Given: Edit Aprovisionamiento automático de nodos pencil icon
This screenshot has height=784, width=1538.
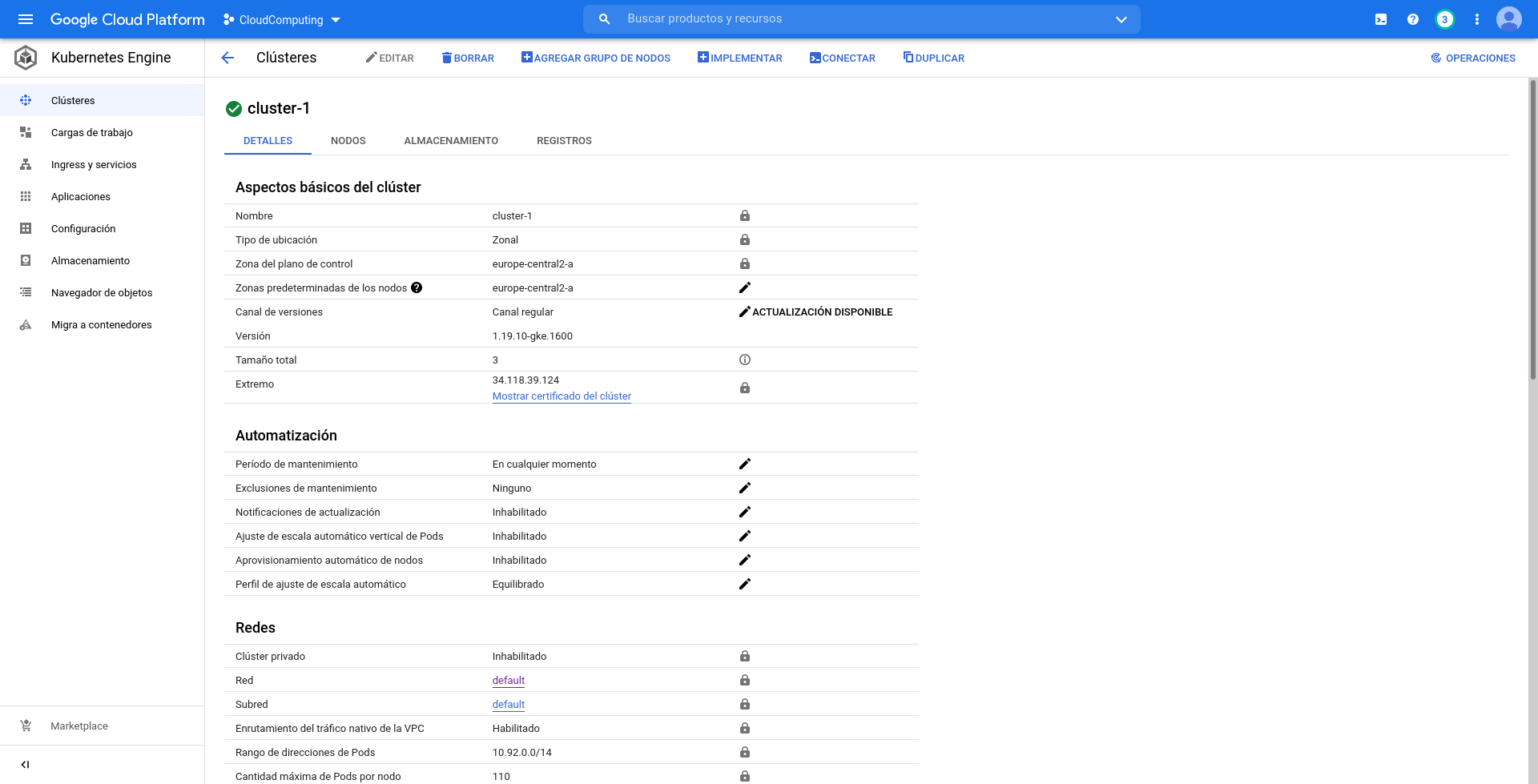Looking at the screenshot, I should click(x=745, y=560).
